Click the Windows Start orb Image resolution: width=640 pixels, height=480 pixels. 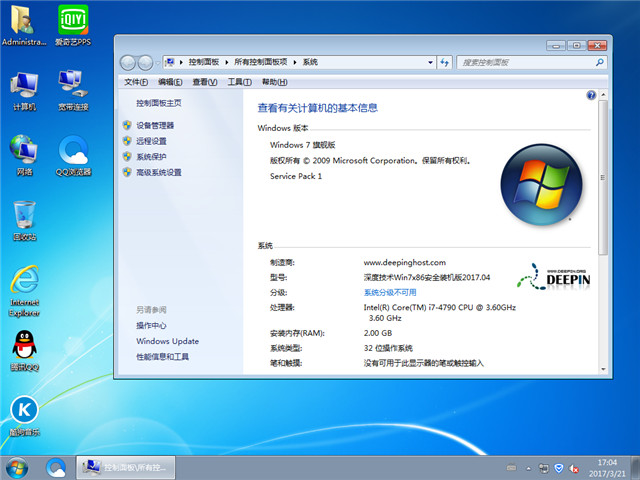pyautogui.click(x=17, y=468)
